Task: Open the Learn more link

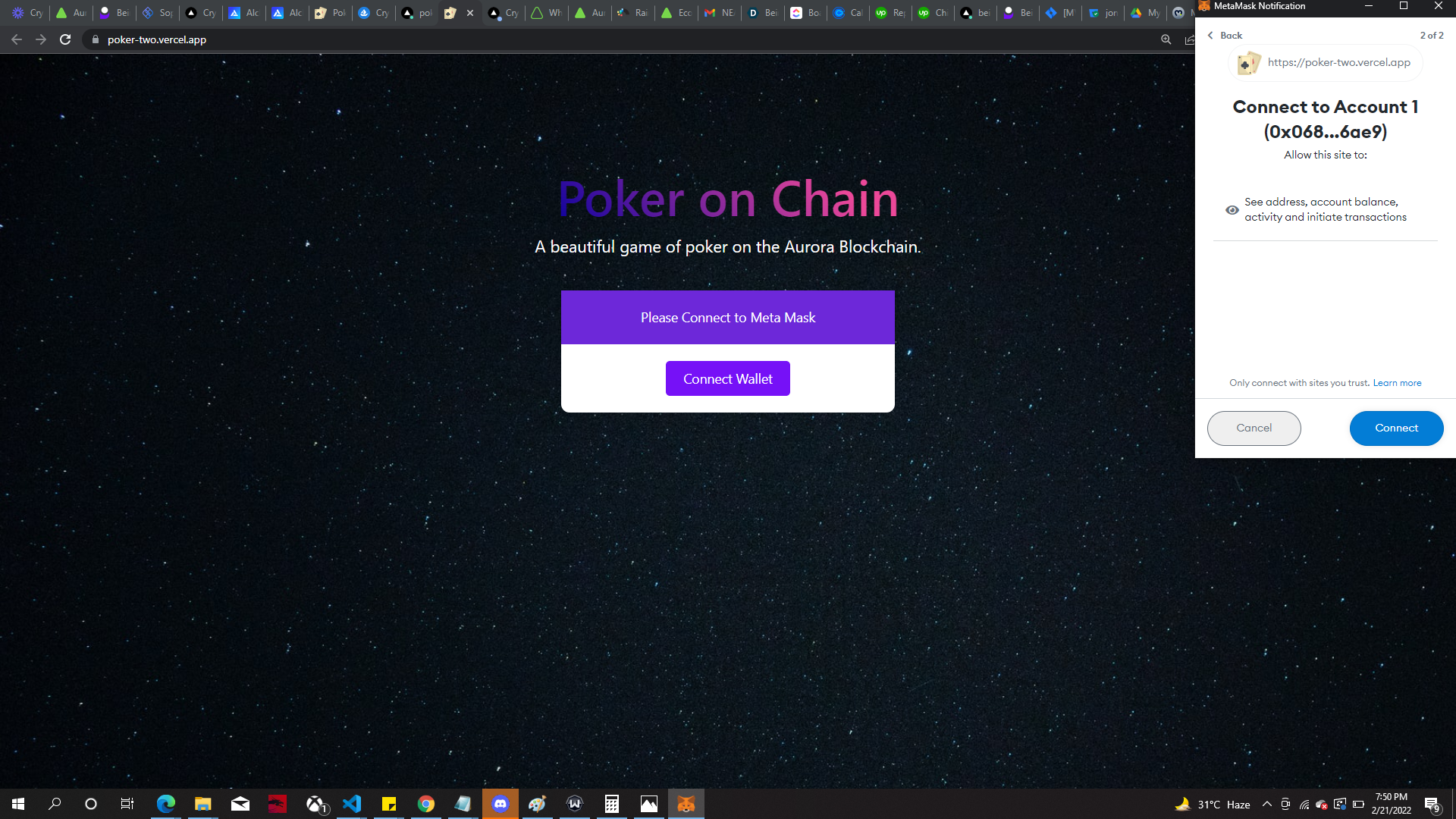Action: pos(1397,383)
